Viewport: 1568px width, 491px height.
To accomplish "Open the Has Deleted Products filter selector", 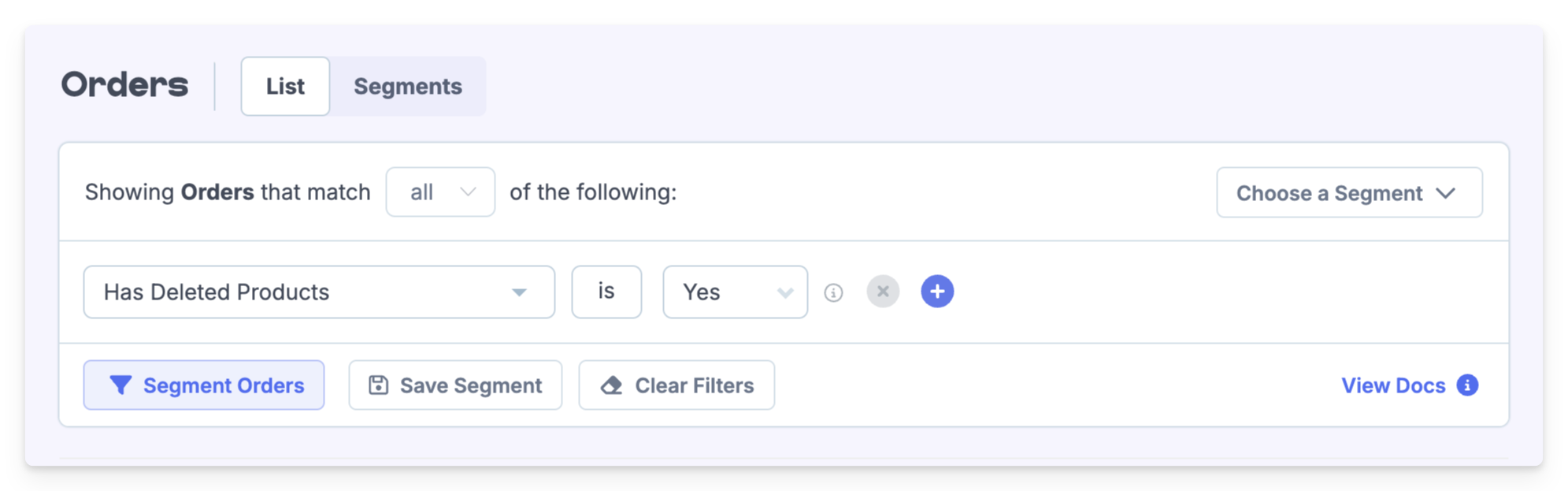I will click(318, 292).
